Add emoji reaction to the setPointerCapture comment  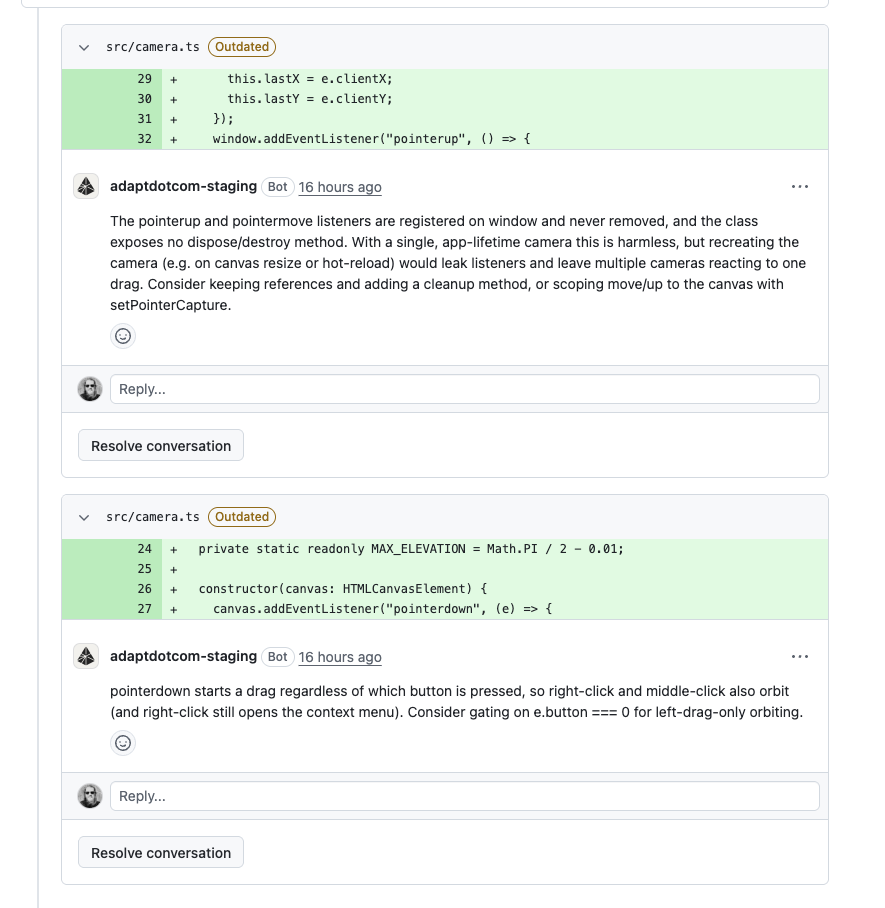(123, 336)
